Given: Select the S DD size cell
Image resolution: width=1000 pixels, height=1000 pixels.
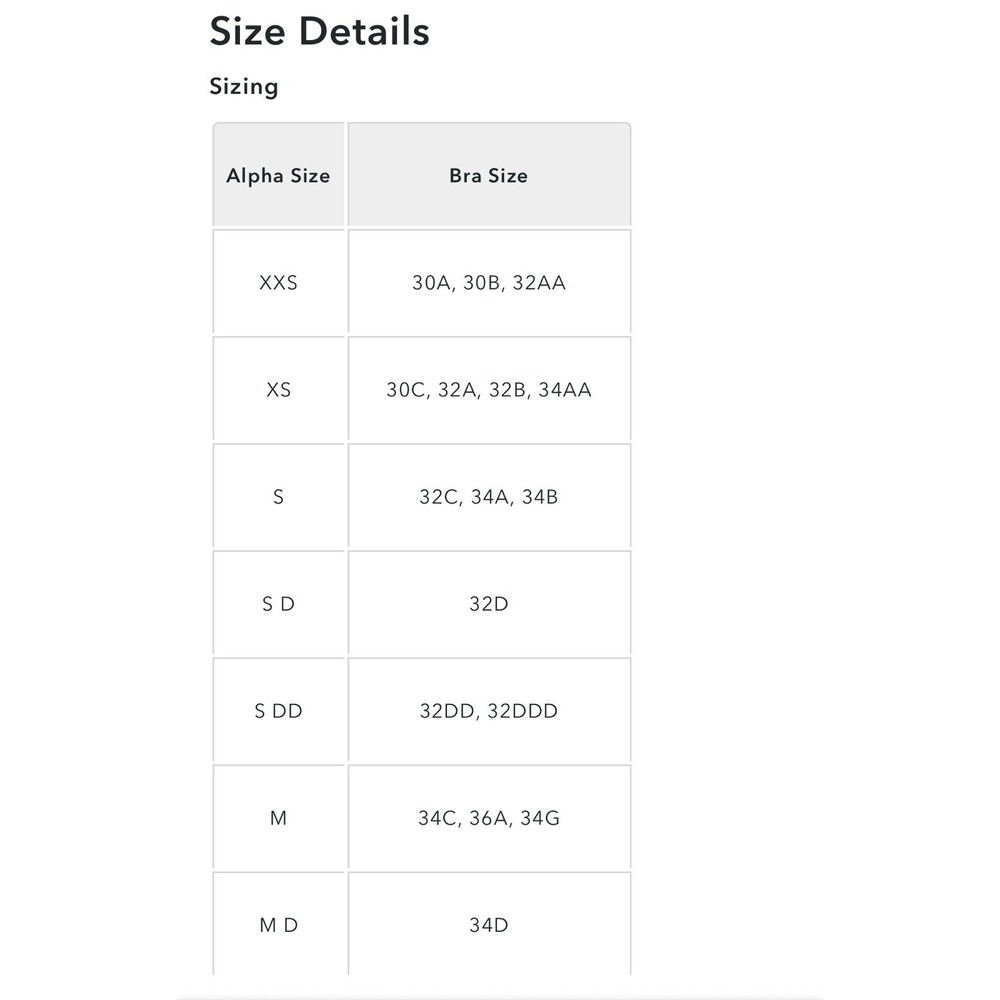Looking at the screenshot, I should click(279, 710).
